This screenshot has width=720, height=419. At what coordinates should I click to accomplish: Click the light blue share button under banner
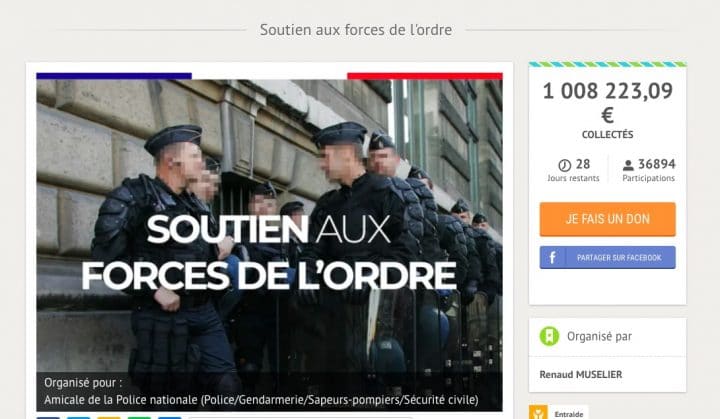coord(79,418)
